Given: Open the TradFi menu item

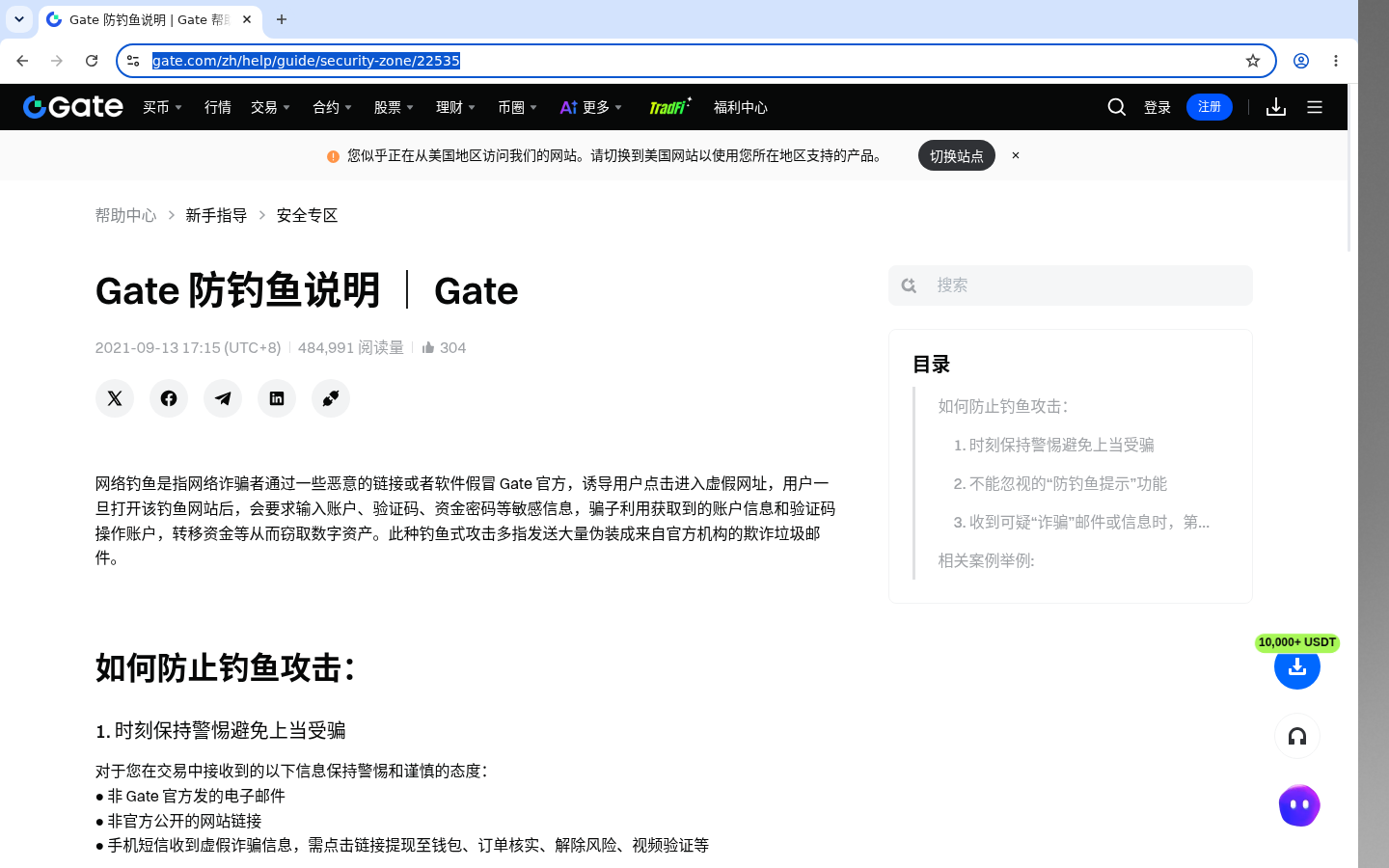Looking at the screenshot, I should click(670, 106).
